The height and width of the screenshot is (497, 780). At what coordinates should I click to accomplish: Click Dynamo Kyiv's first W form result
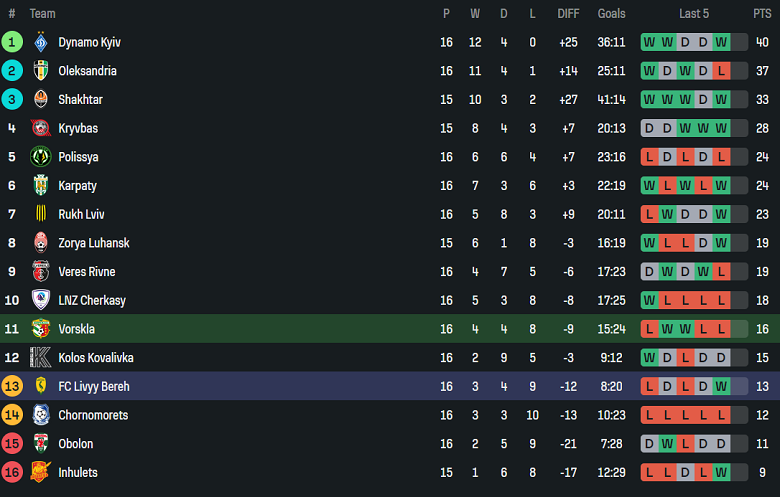[x=649, y=42]
